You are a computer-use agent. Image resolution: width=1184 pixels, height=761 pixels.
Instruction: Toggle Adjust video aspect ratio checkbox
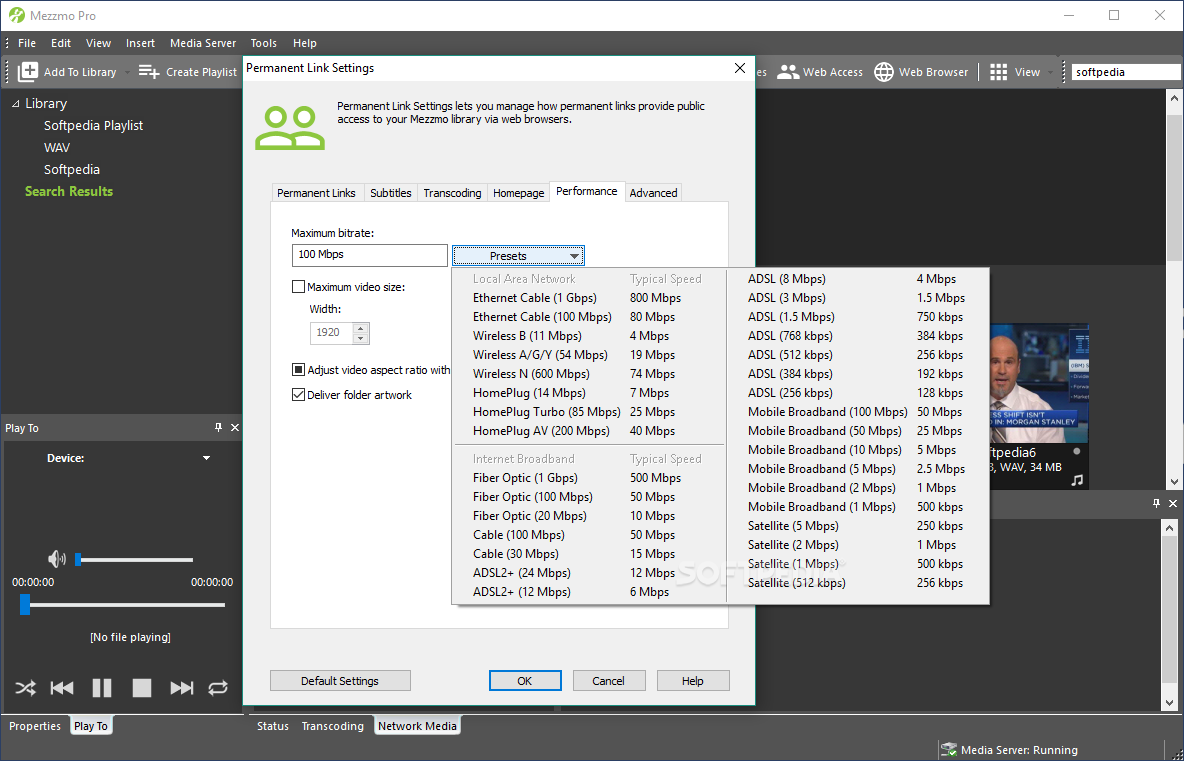click(298, 370)
